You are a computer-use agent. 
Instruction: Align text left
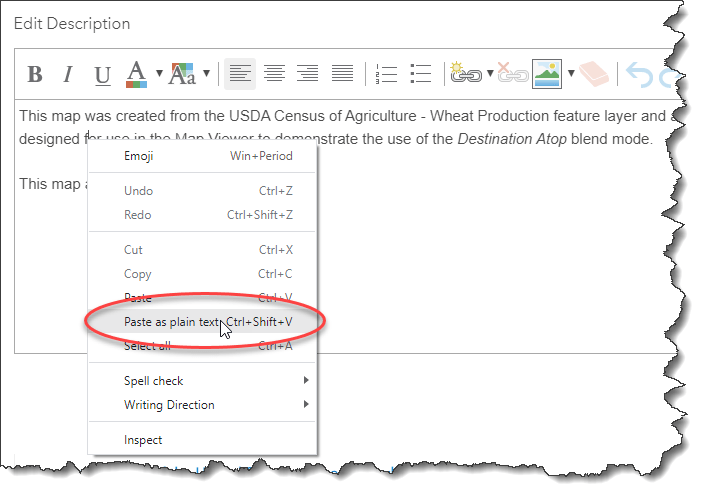pyautogui.click(x=239, y=74)
